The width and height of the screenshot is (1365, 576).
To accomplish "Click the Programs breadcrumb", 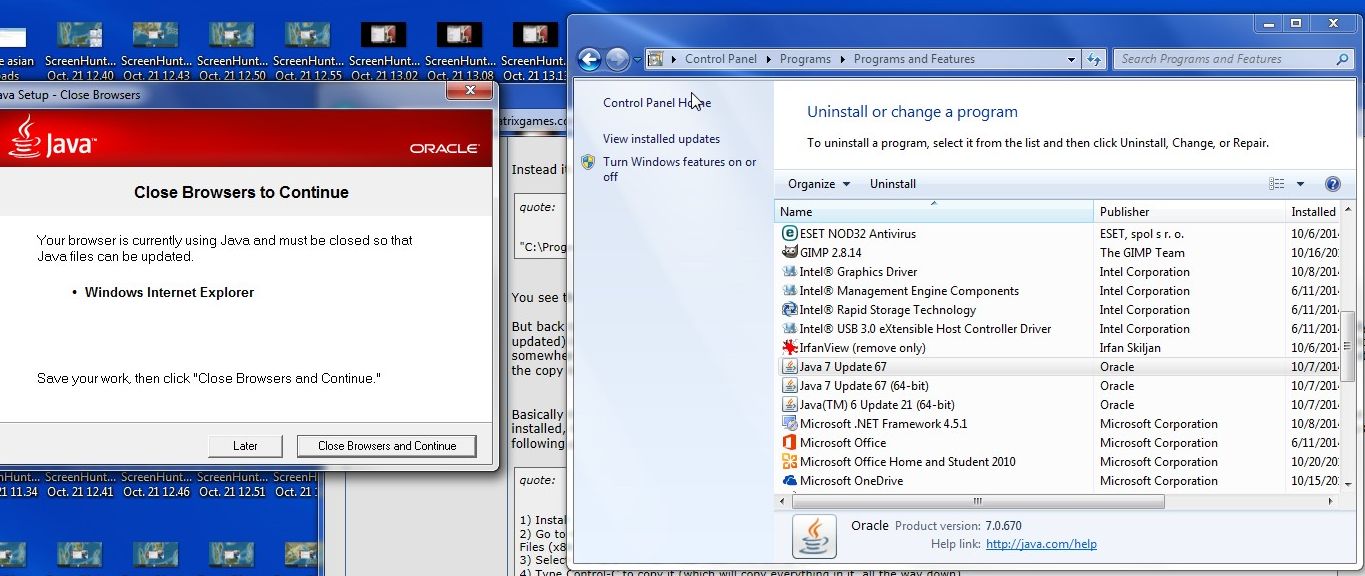I will coord(805,59).
